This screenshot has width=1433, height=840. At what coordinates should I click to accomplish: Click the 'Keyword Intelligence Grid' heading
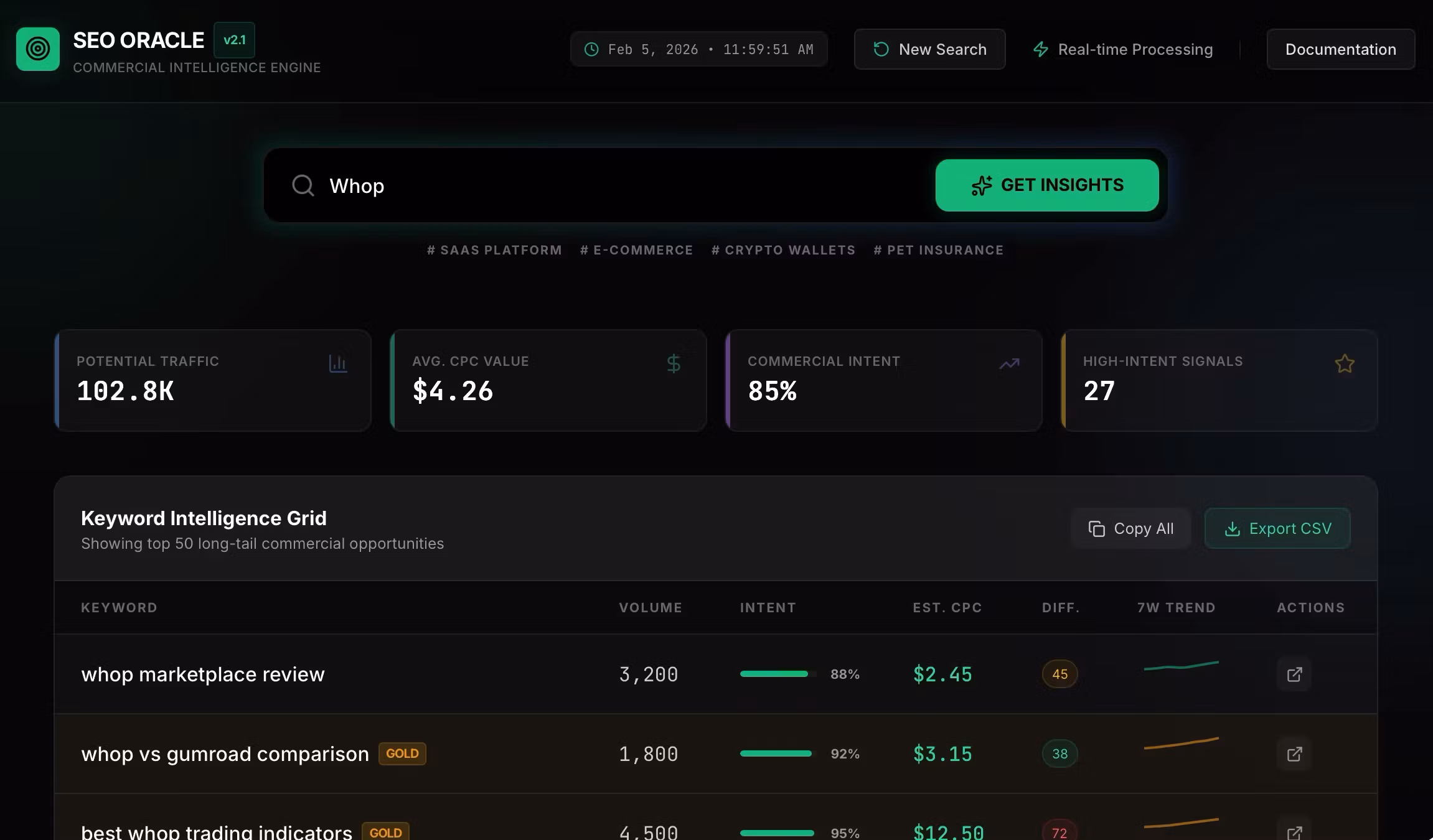pyautogui.click(x=204, y=518)
